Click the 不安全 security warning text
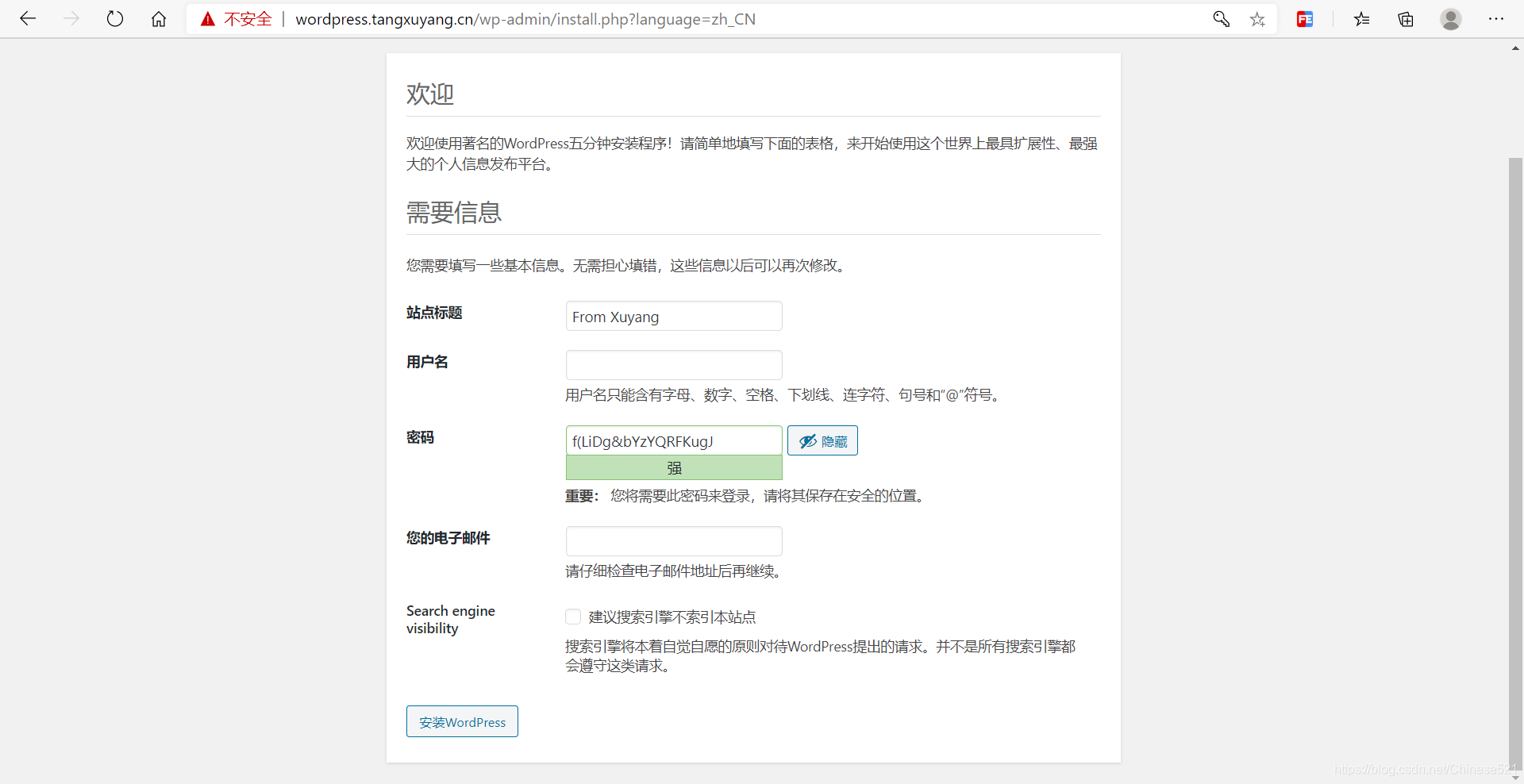Image resolution: width=1524 pixels, height=784 pixels. tap(248, 19)
